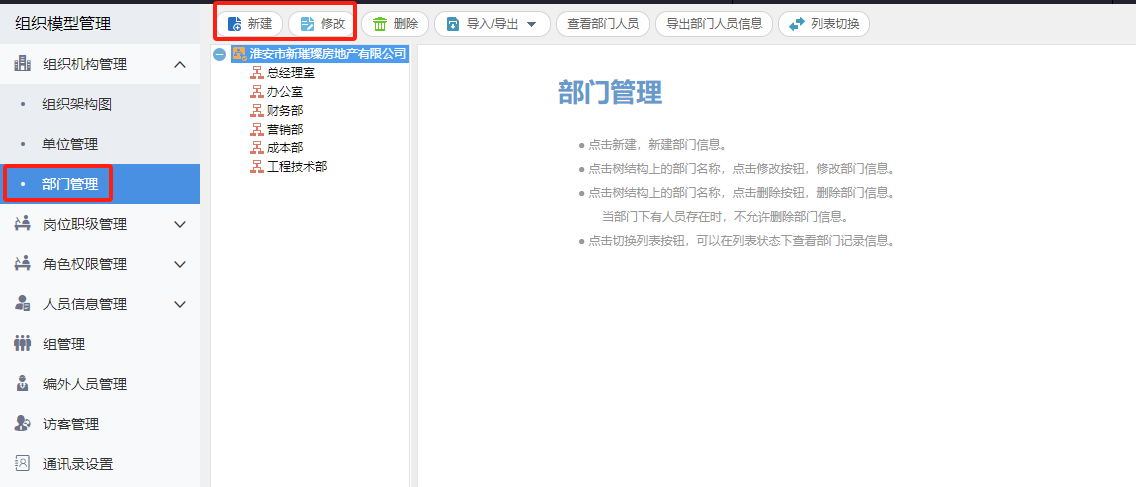This screenshot has height=487, width=1136.
Task: Click the 删除 trash can button
Action: click(x=395, y=24)
